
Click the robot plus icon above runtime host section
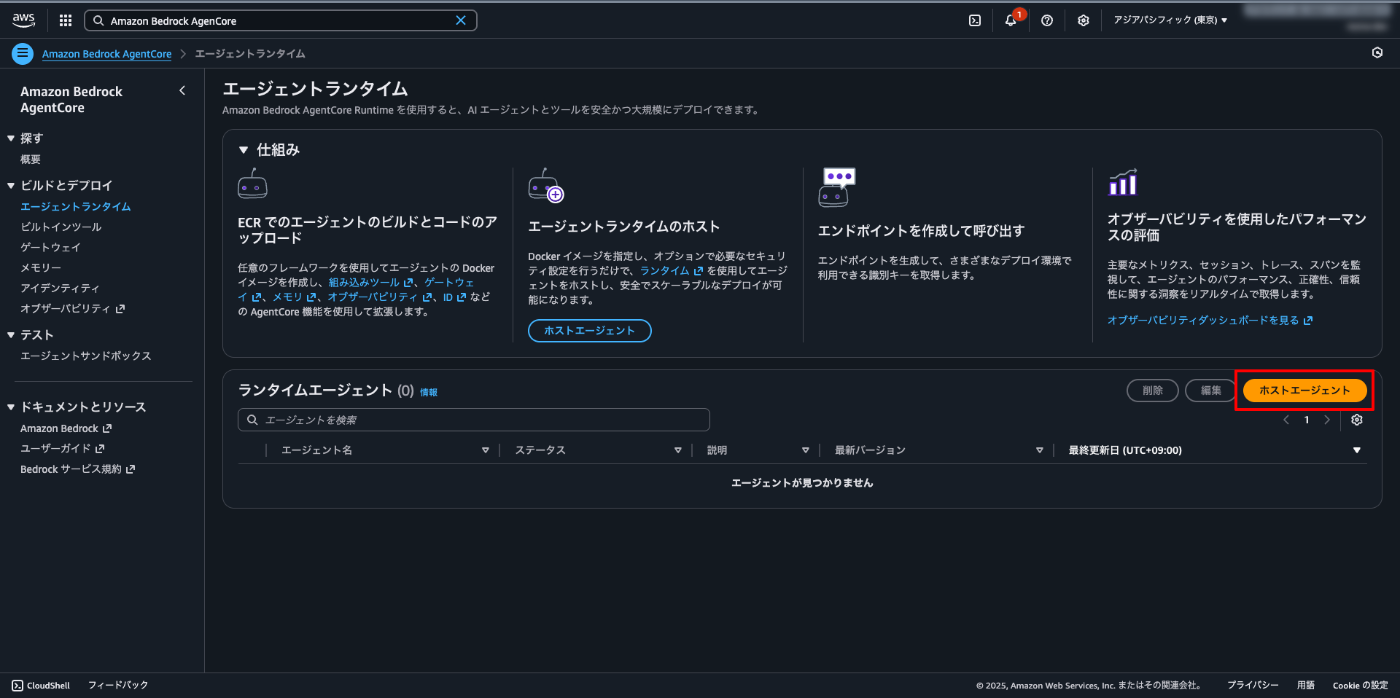[x=545, y=186]
